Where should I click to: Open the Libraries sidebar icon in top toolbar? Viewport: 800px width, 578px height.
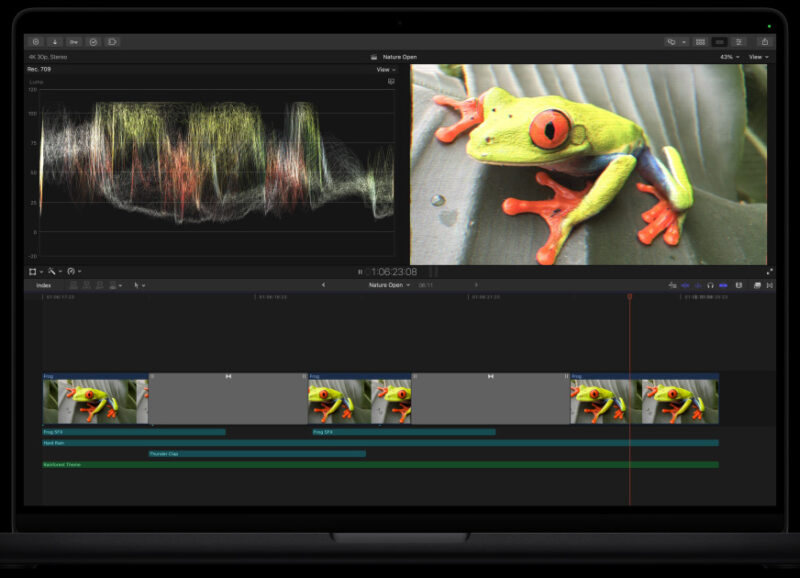[x=36, y=42]
